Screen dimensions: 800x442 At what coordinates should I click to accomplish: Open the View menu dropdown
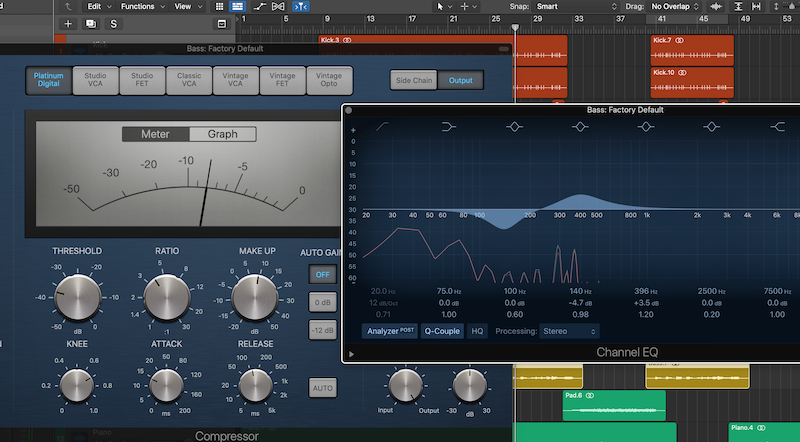[x=188, y=7]
